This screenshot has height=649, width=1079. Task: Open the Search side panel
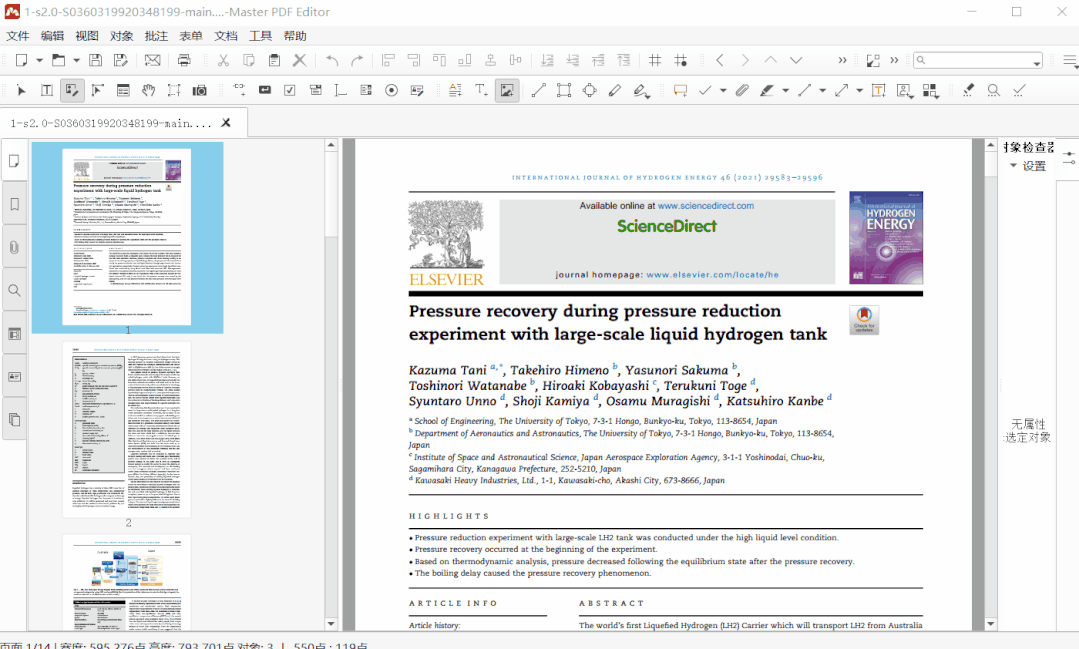pyautogui.click(x=15, y=290)
